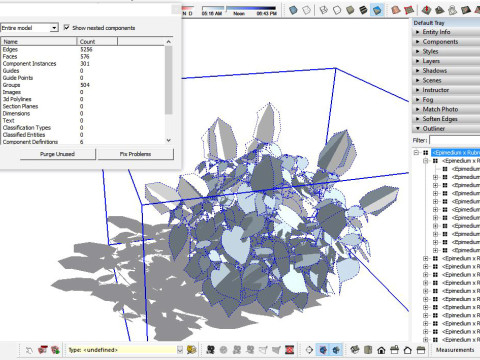Image resolution: width=480 pixels, height=360 pixels.
Task: Switch to Back standard view
Action: click(x=408, y=350)
